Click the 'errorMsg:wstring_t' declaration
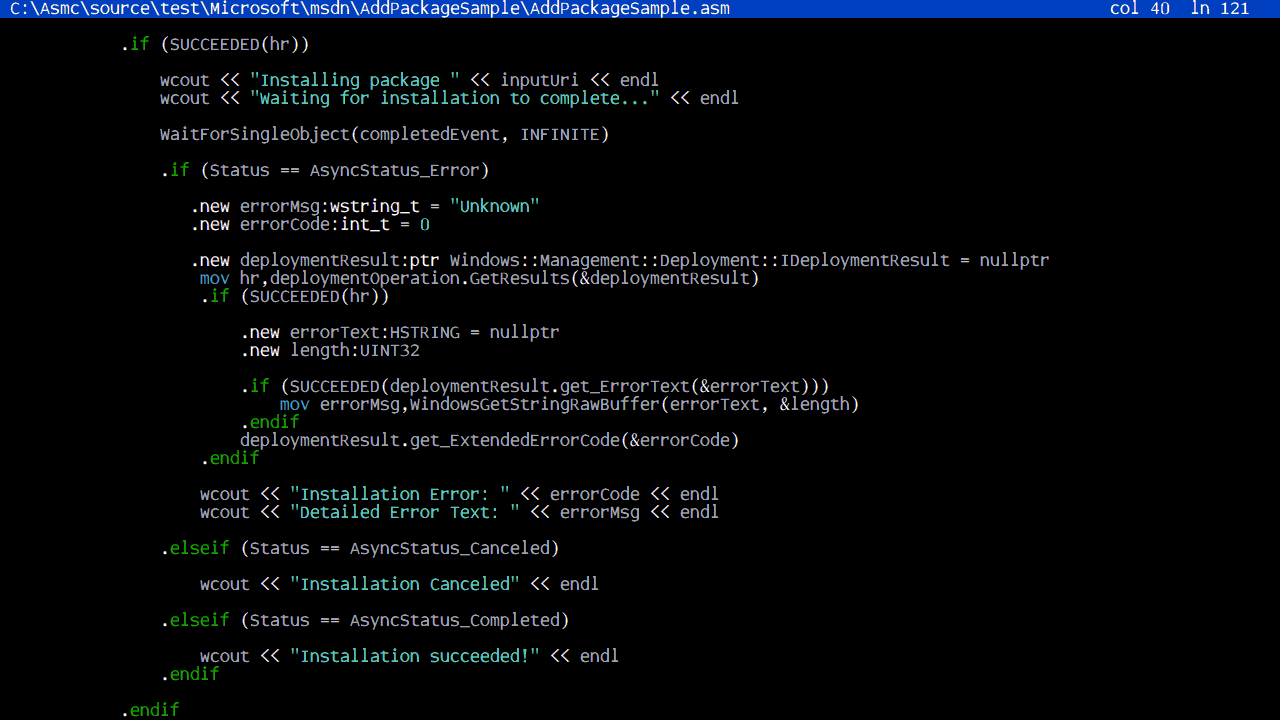This screenshot has height=720, width=1280. point(330,207)
